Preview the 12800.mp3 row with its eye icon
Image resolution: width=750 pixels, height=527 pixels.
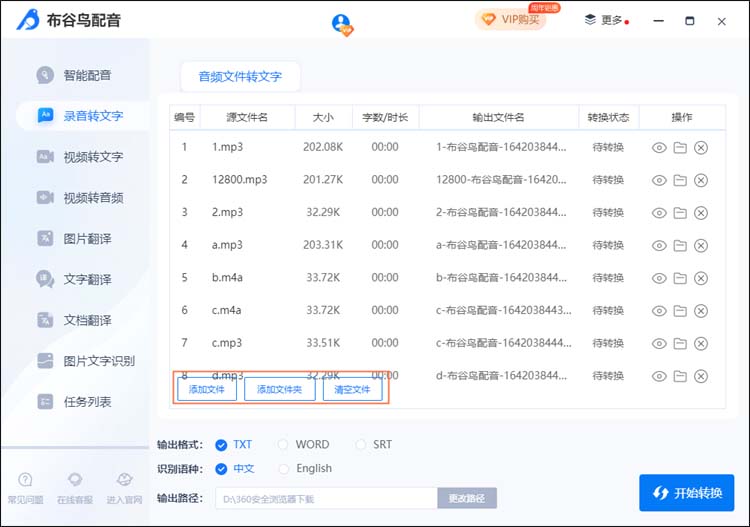(659, 180)
